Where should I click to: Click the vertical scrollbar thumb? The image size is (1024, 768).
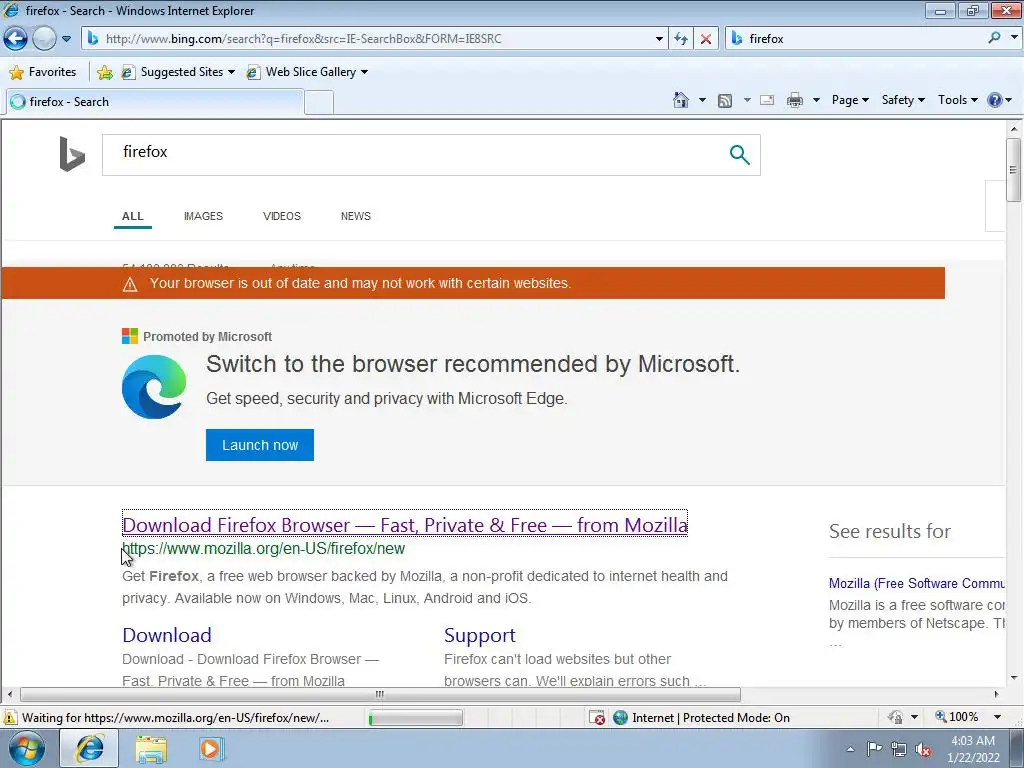tap(1013, 170)
